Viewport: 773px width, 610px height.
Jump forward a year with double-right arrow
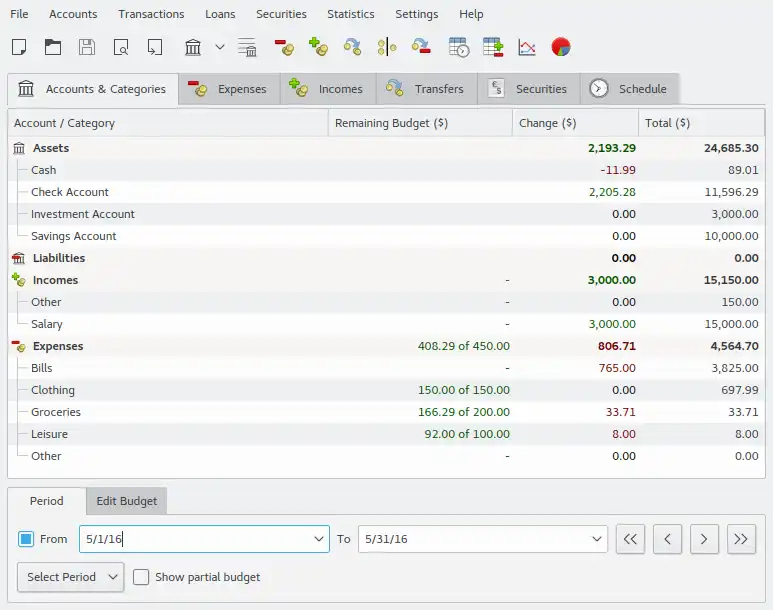coord(741,539)
